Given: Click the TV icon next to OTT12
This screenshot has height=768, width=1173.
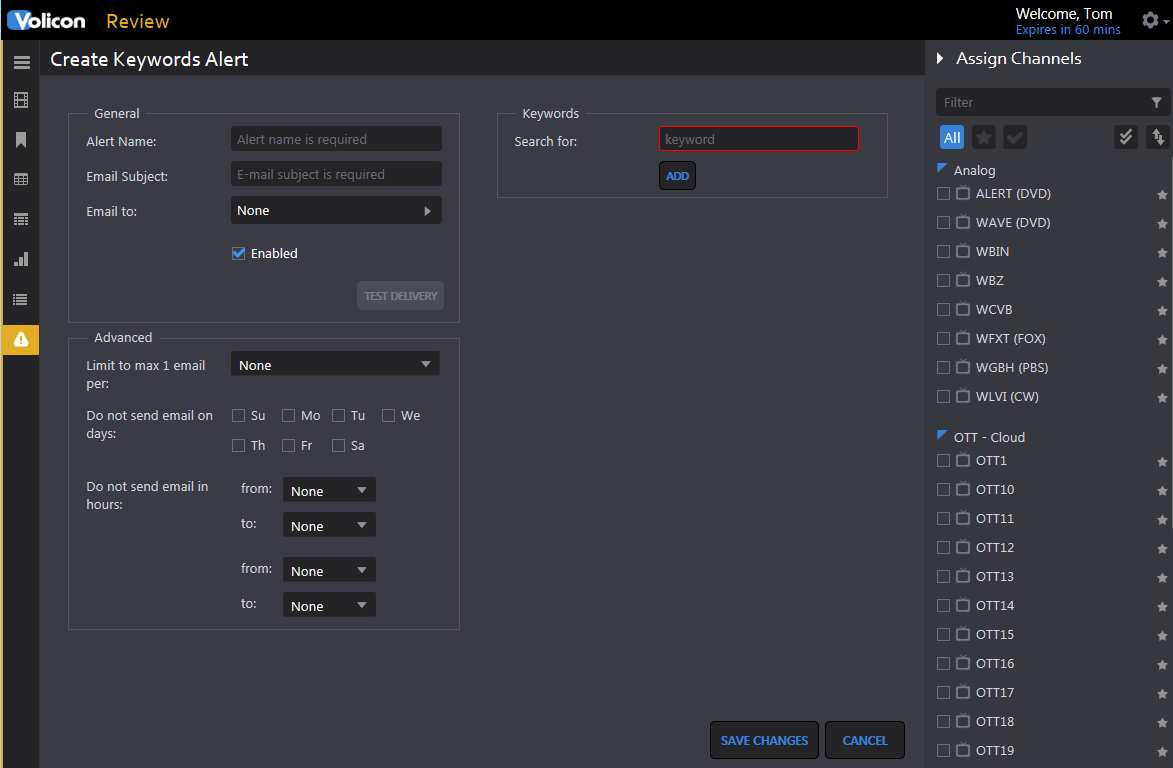Looking at the screenshot, I should (963, 547).
